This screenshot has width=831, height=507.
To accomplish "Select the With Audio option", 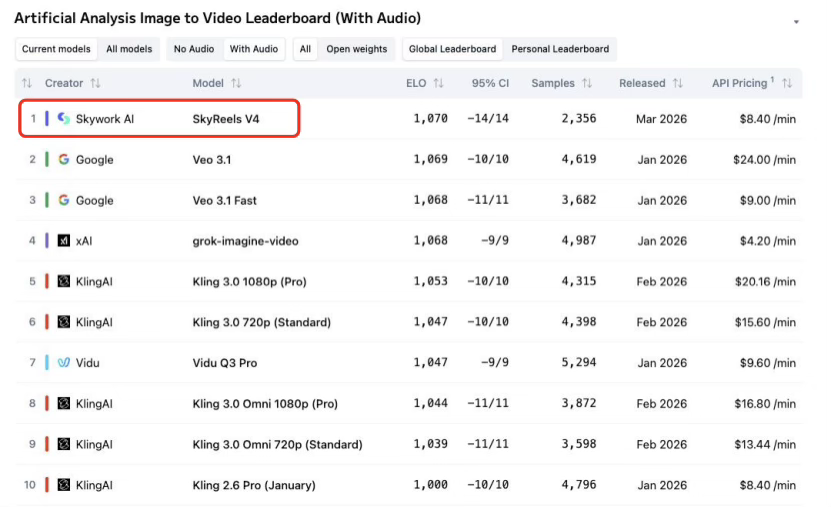I will coord(254,49).
